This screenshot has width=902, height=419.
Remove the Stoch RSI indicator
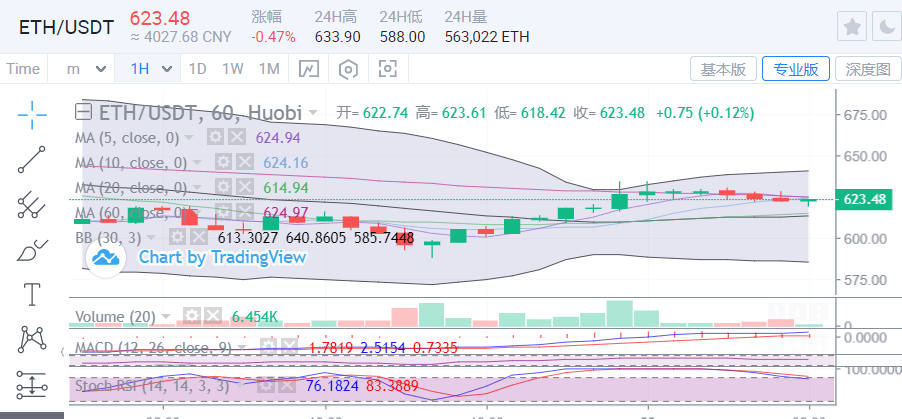tap(286, 385)
